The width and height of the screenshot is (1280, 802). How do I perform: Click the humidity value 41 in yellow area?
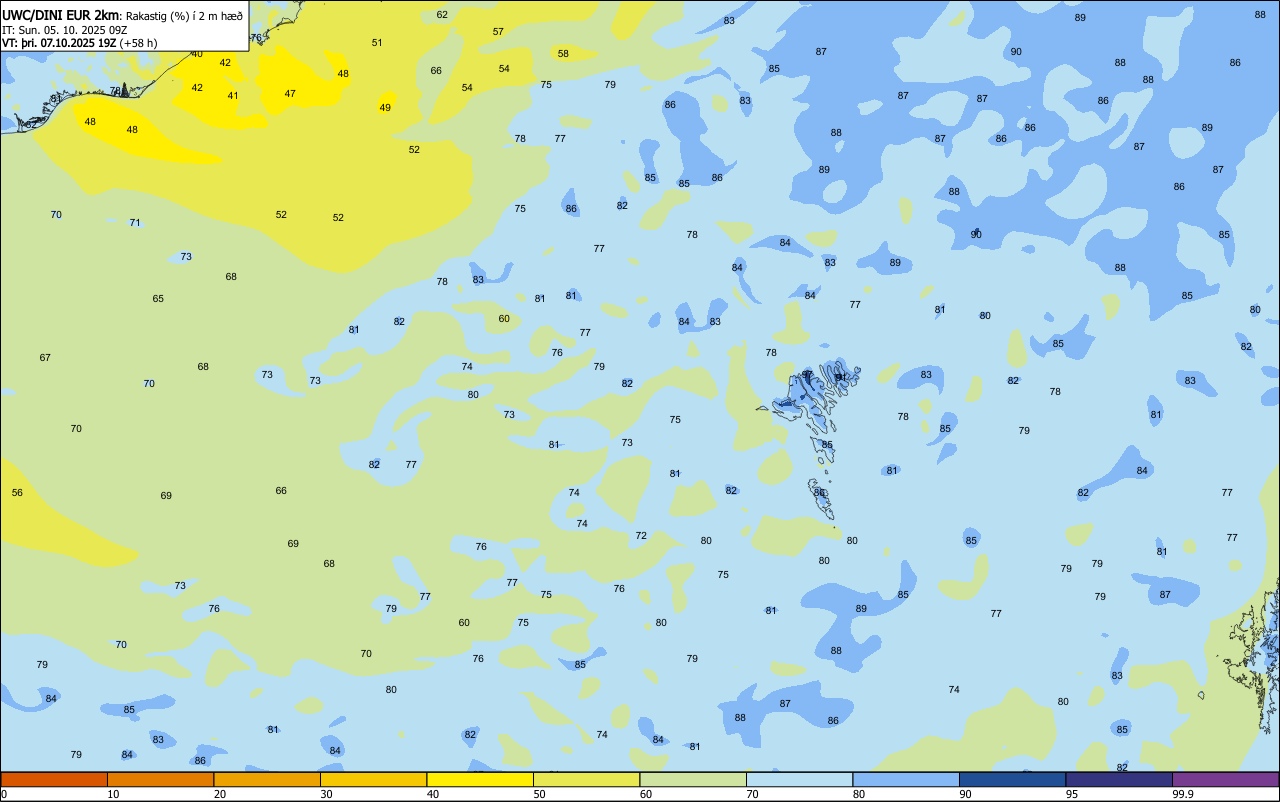pos(233,96)
